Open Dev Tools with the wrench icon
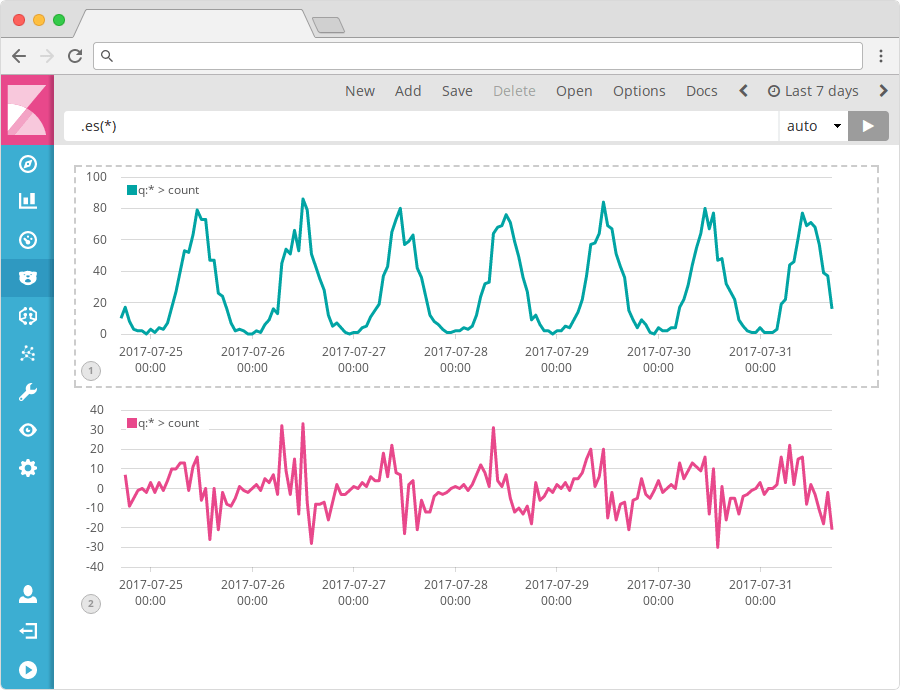This screenshot has width=900, height=690. pyautogui.click(x=27, y=391)
